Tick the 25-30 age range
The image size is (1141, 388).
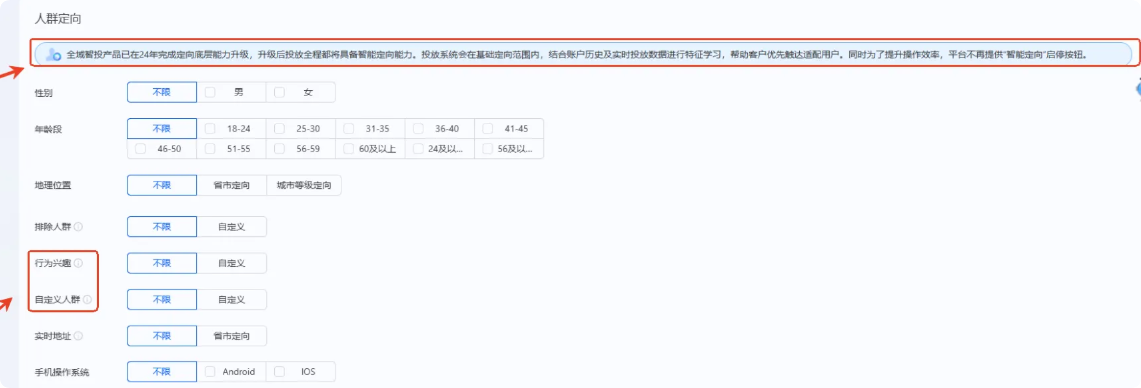click(279, 129)
